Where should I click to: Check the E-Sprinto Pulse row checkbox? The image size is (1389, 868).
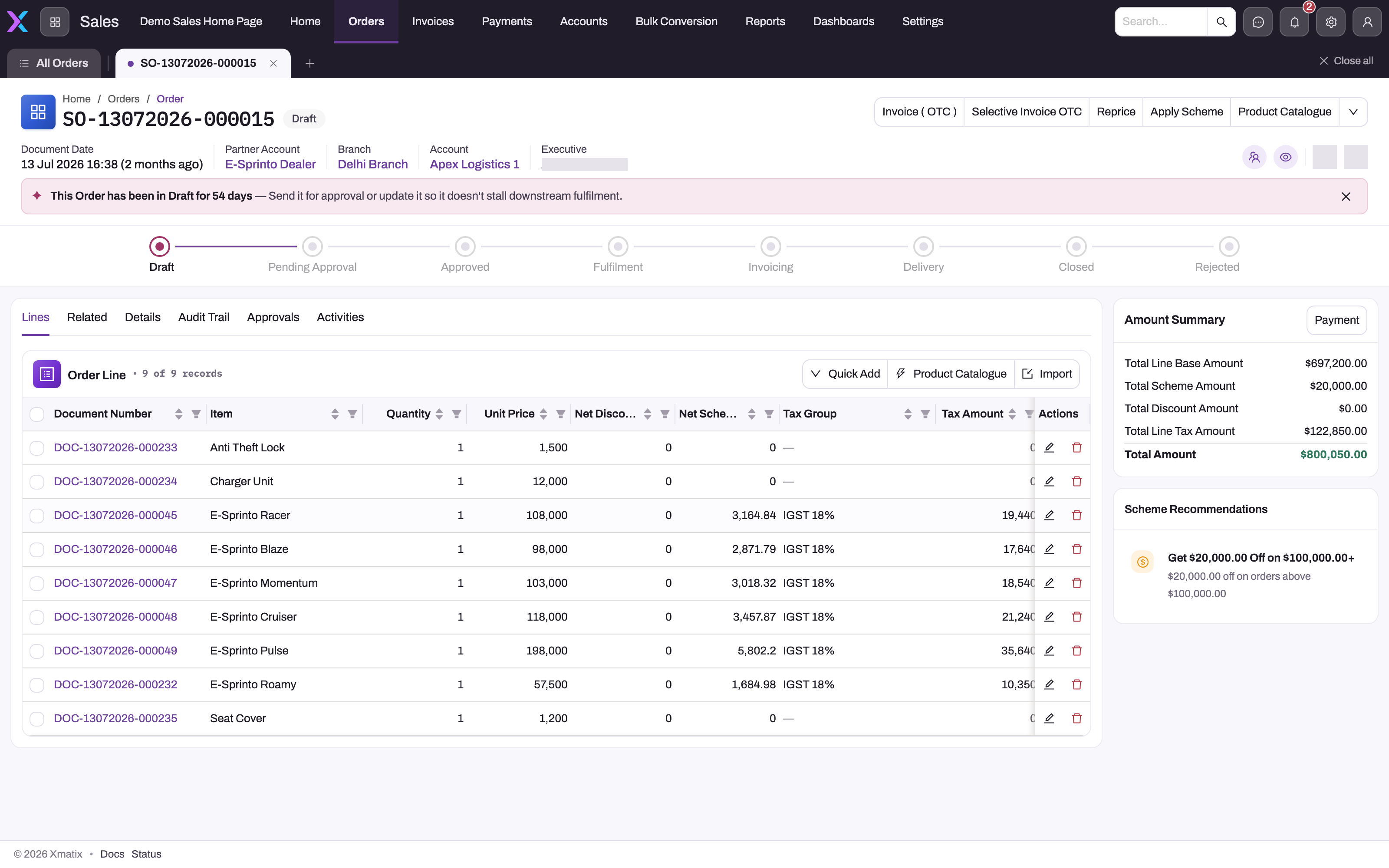point(37,651)
